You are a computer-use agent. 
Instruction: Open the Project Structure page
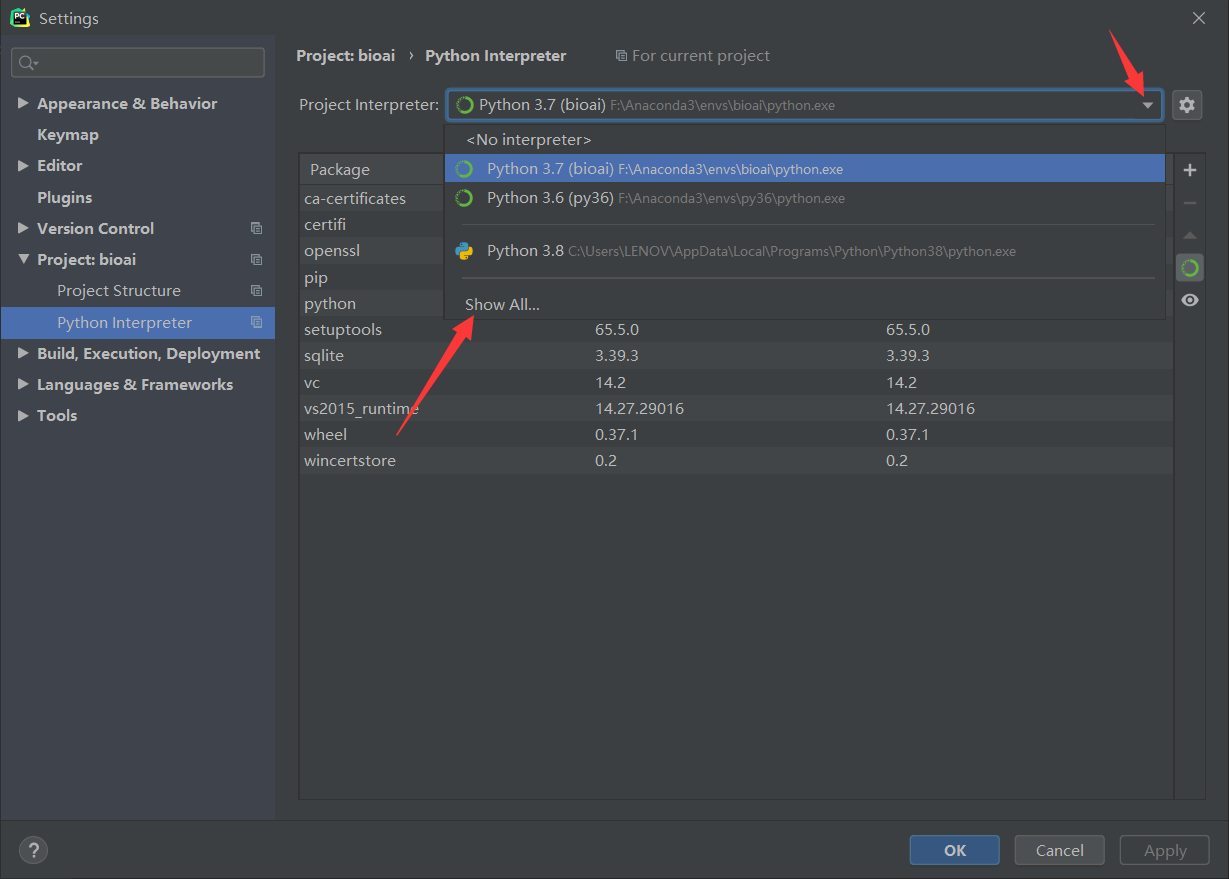119,290
